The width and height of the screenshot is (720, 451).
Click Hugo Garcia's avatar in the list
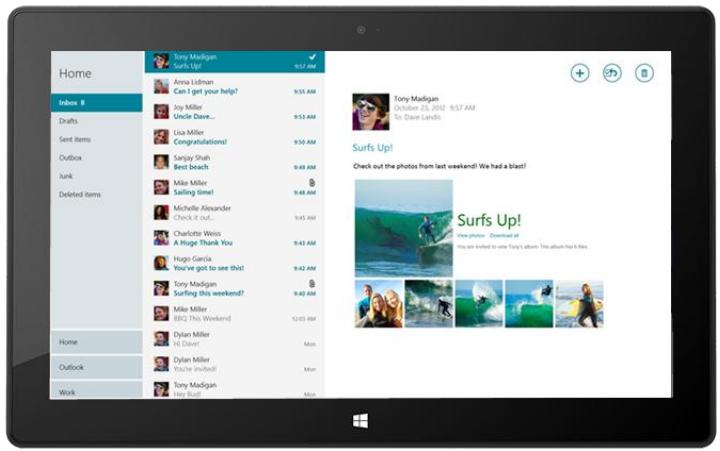point(161,263)
